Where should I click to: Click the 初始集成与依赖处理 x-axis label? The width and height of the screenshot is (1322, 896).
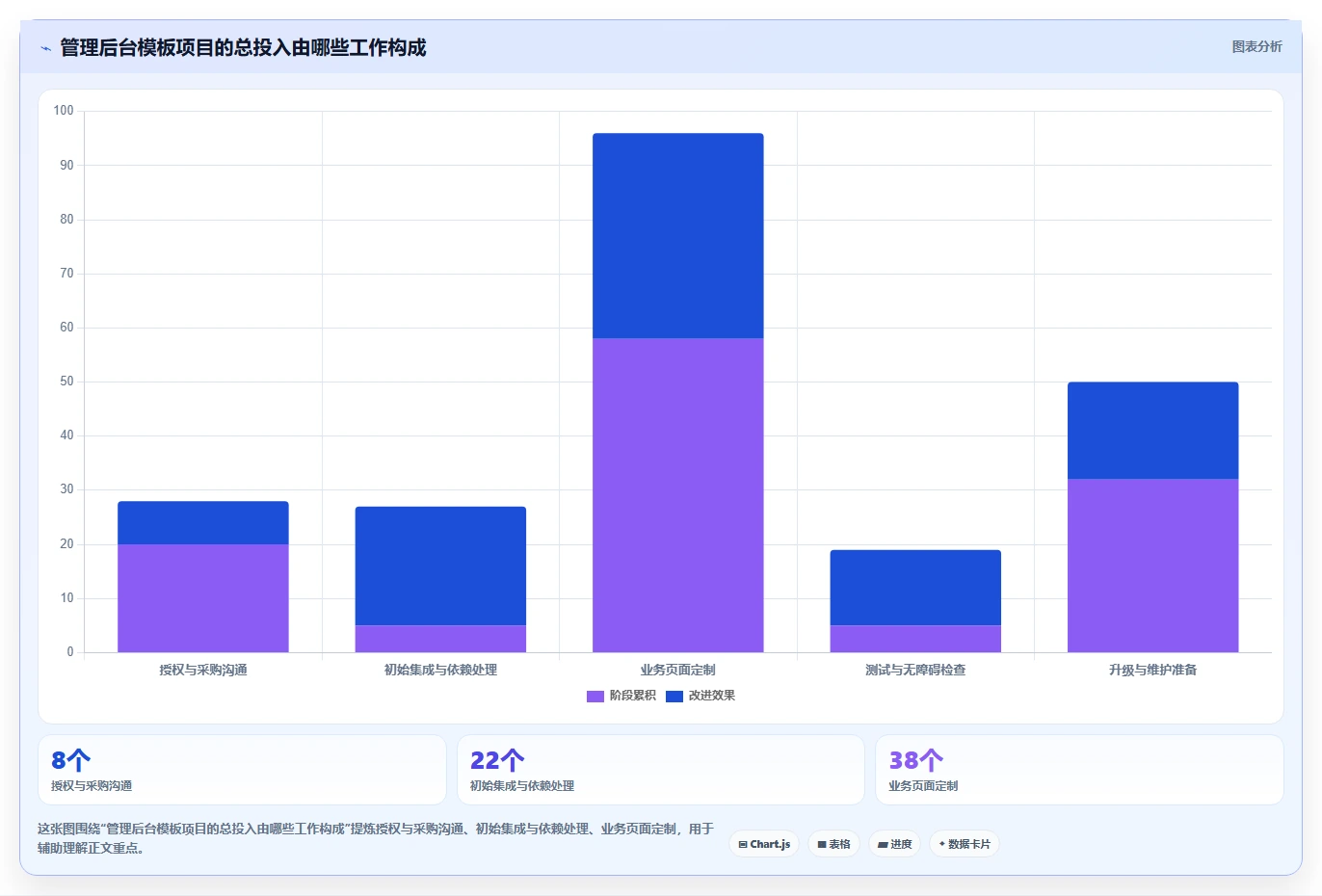pyautogui.click(x=440, y=670)
